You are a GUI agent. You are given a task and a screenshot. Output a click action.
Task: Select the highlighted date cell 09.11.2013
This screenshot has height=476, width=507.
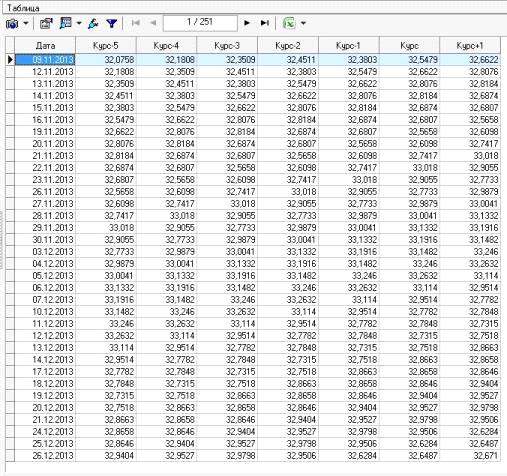click(x=45, y=60)
